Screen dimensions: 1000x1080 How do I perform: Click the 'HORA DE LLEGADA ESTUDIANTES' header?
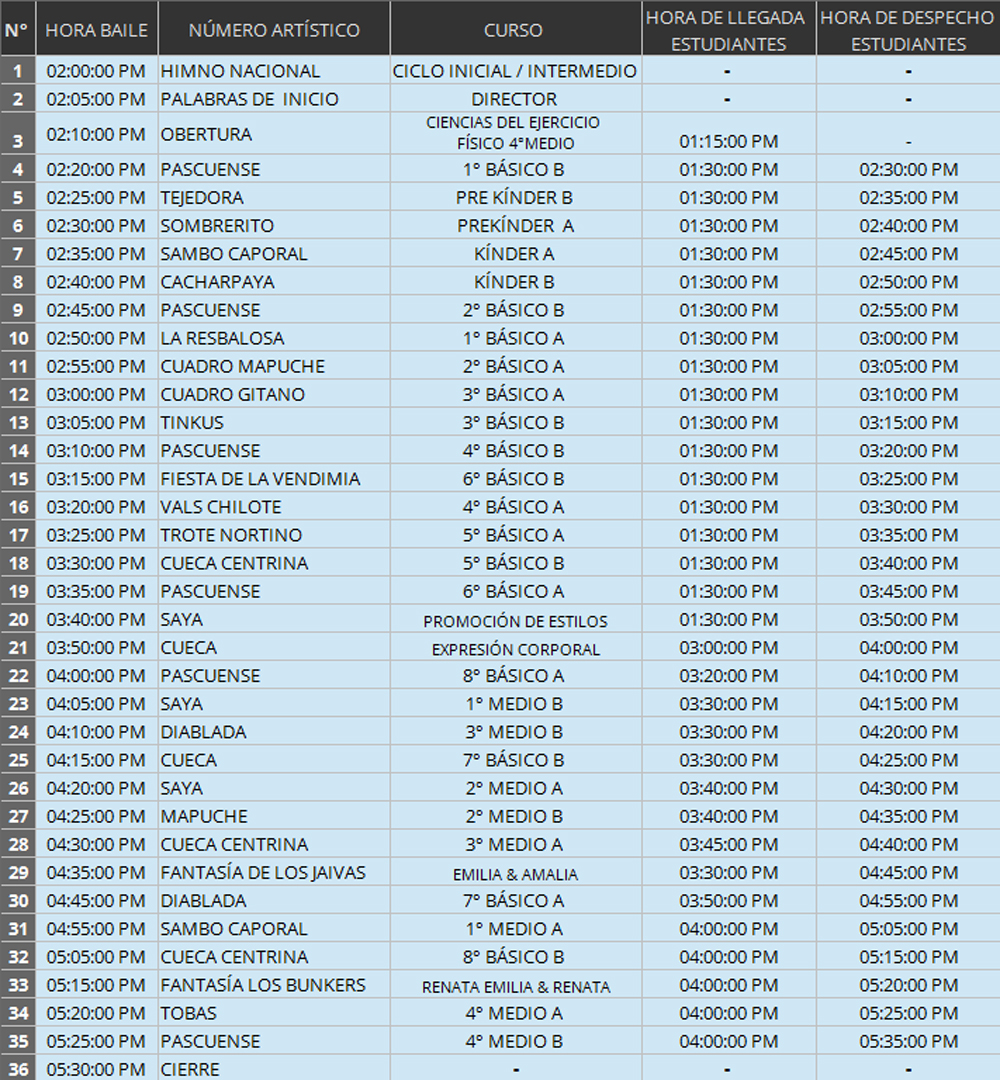pyautogui.click(x=729, y=29)
